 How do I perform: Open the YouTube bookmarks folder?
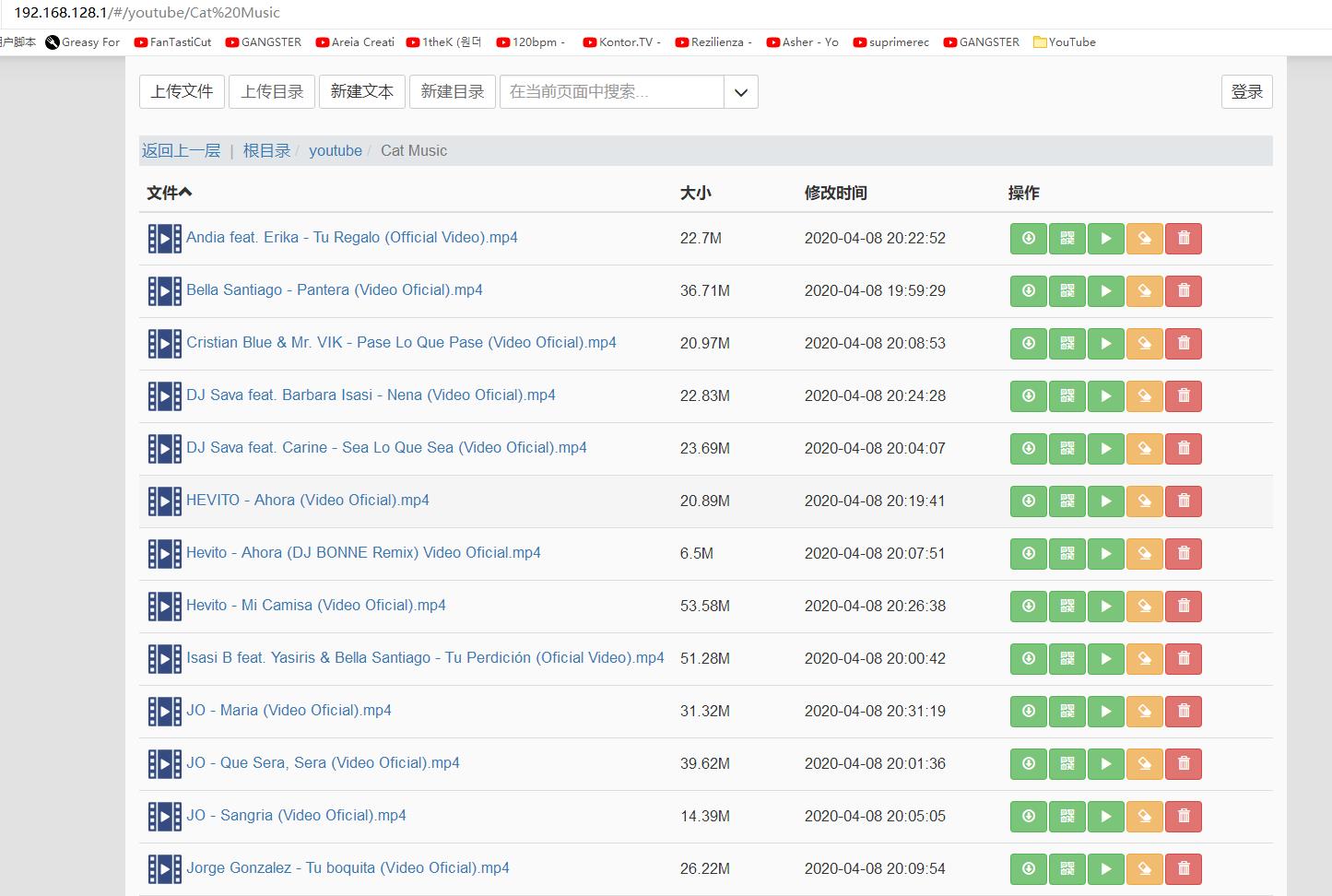[1065, 42]
